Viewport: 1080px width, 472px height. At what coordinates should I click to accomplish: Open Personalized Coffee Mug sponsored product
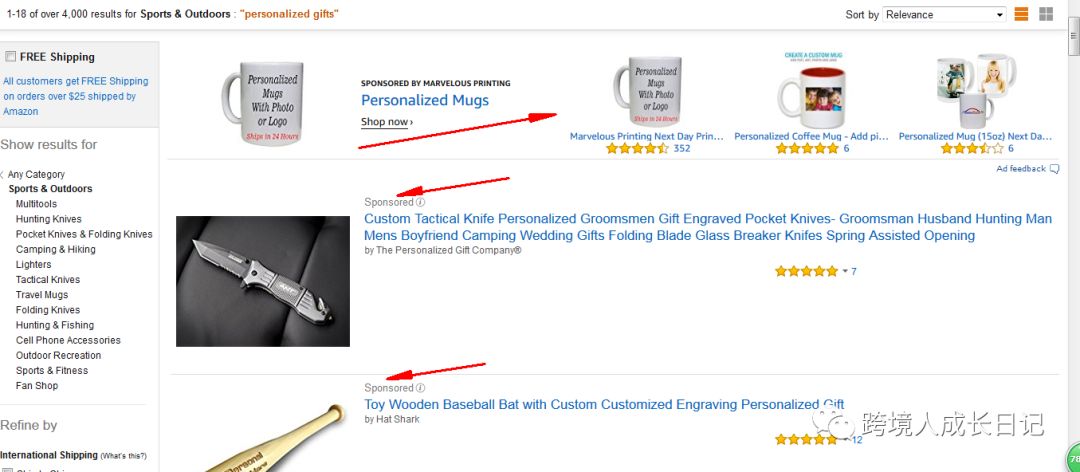pos(811,136)
